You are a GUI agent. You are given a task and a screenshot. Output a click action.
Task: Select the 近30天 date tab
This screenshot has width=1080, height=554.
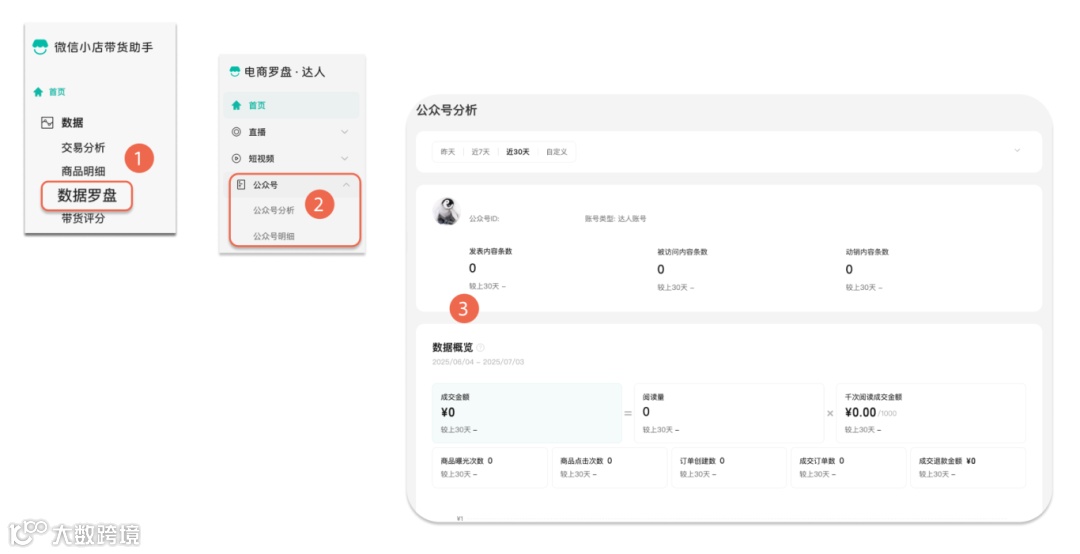click(x=518, y=152)
